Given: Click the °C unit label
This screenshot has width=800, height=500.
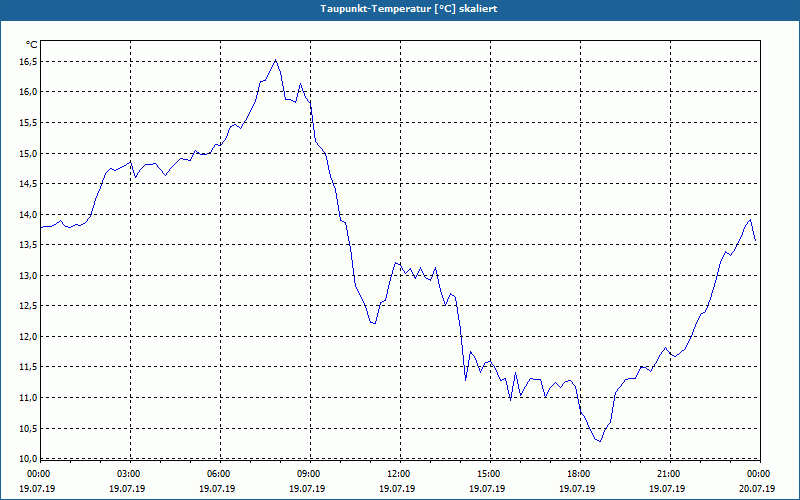Looking at the screenshot, I should (32, 45).
